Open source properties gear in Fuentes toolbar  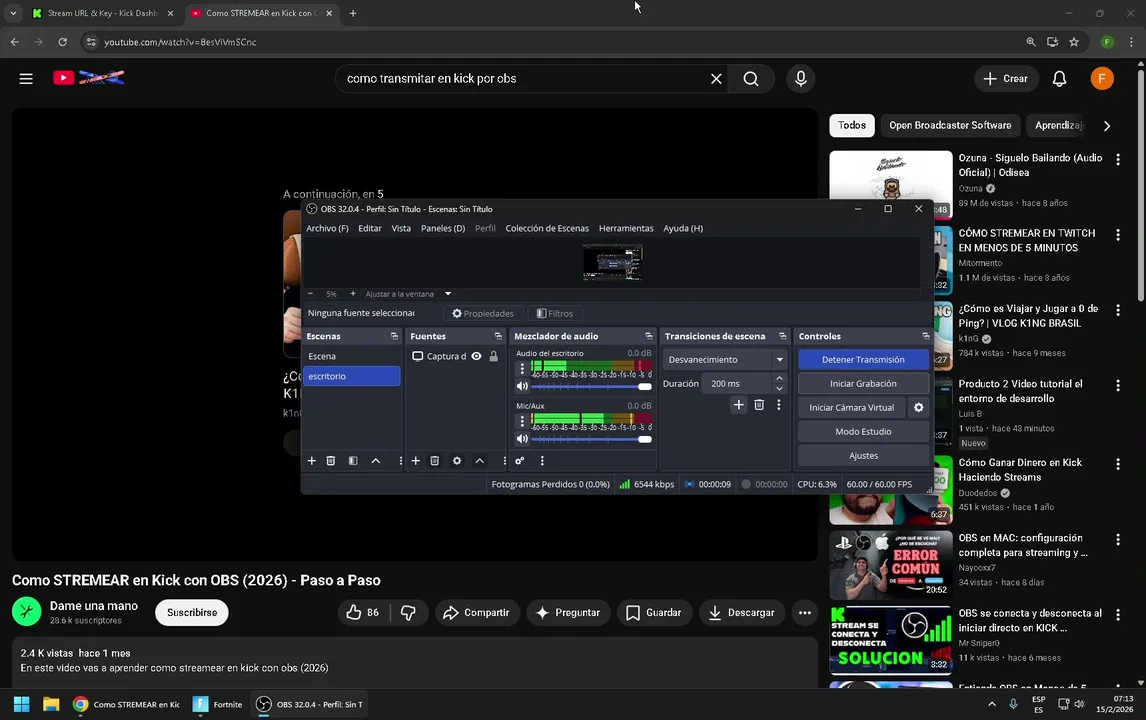457,461
